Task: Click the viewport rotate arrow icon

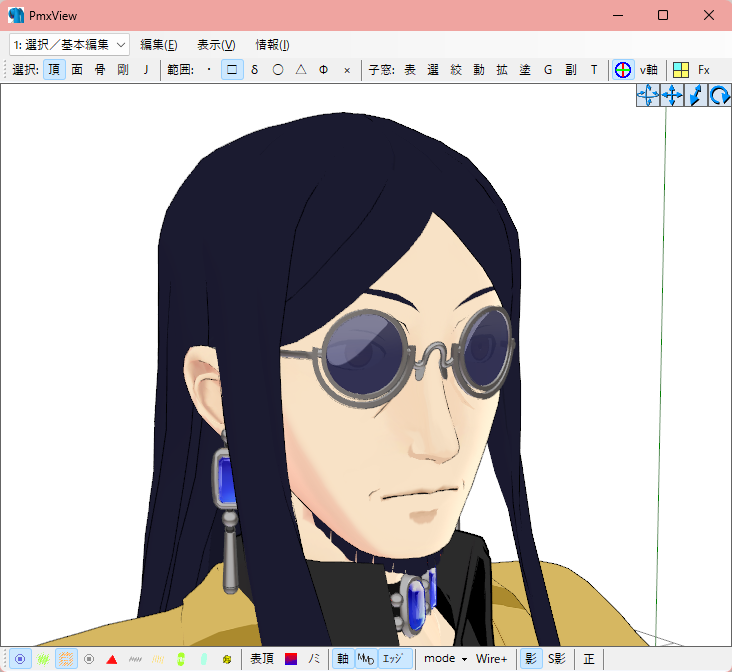Action: [719, 96]
